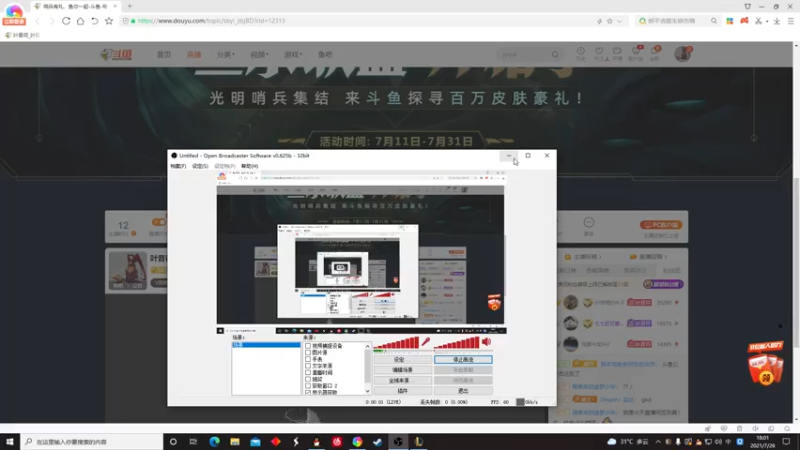Select the highlighted scene in the OBS scene list

266,345
